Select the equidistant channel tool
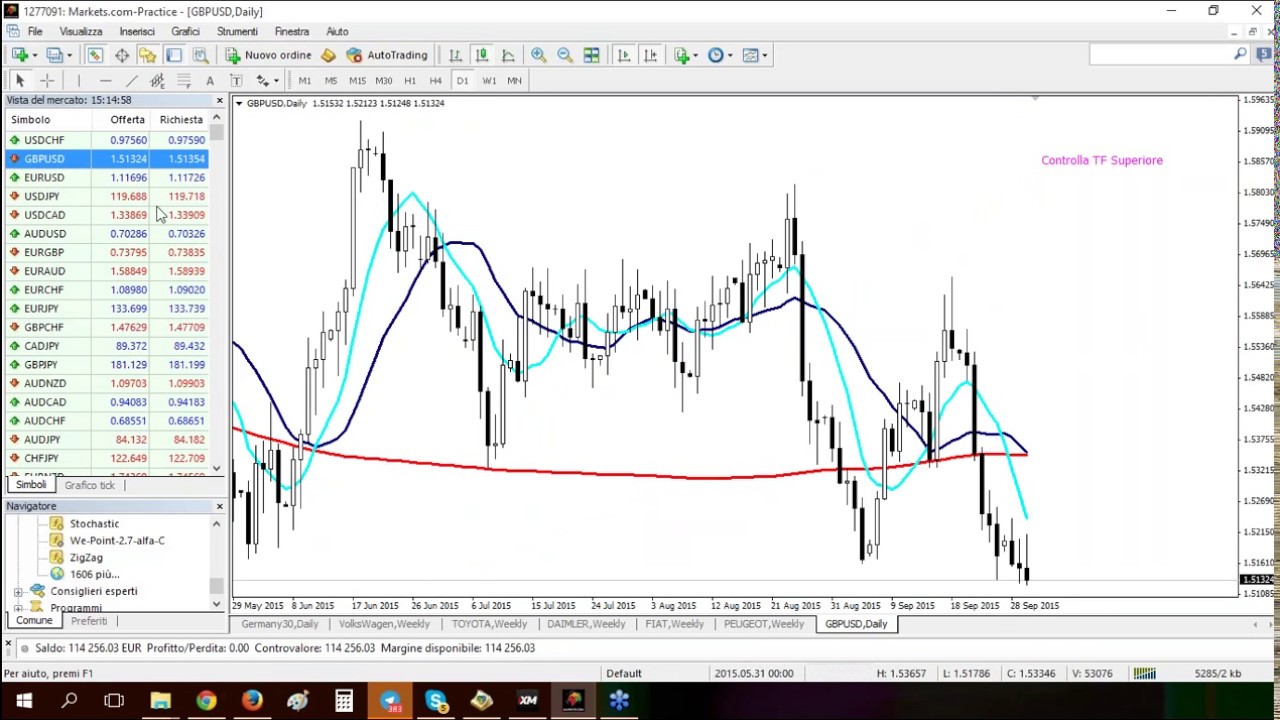 (x=157, y=80)
